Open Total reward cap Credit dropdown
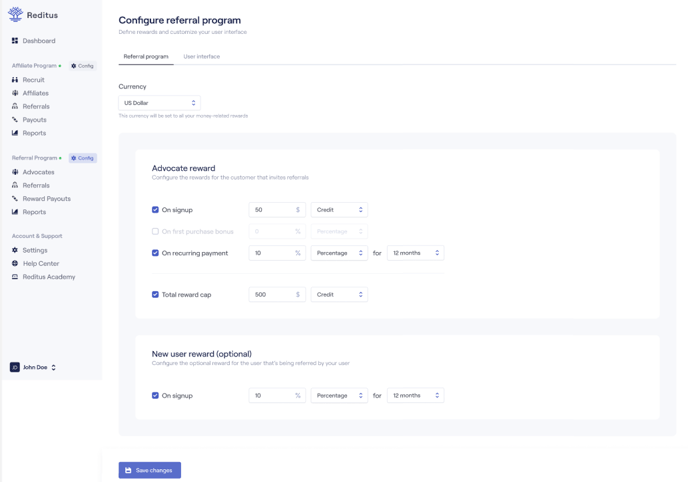Image resolution: width=688 pixels, height=482 pixels. click(x=339, y=294)
